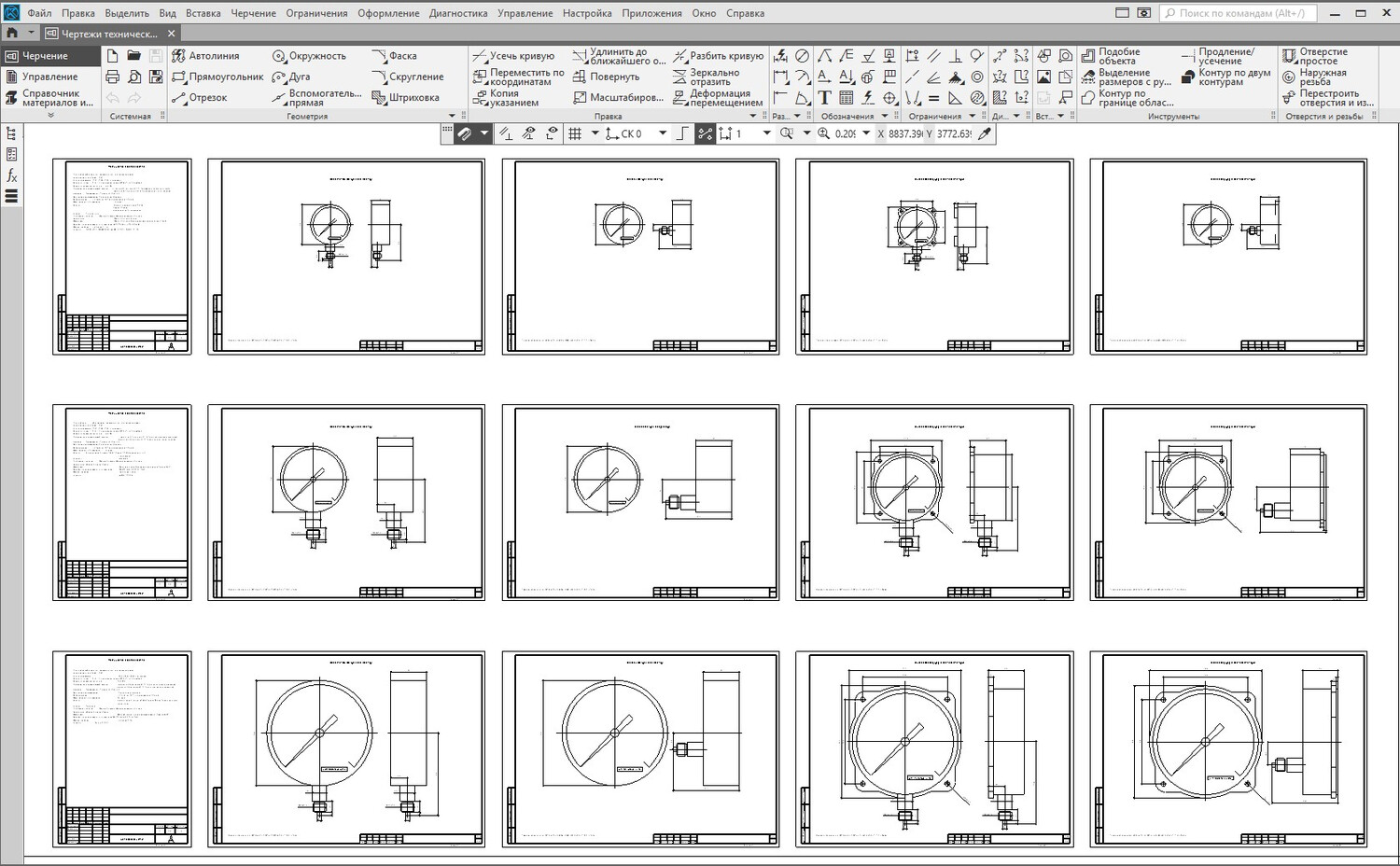Select the Окружность circle tool
The image size is (1400, 866).
309,56
